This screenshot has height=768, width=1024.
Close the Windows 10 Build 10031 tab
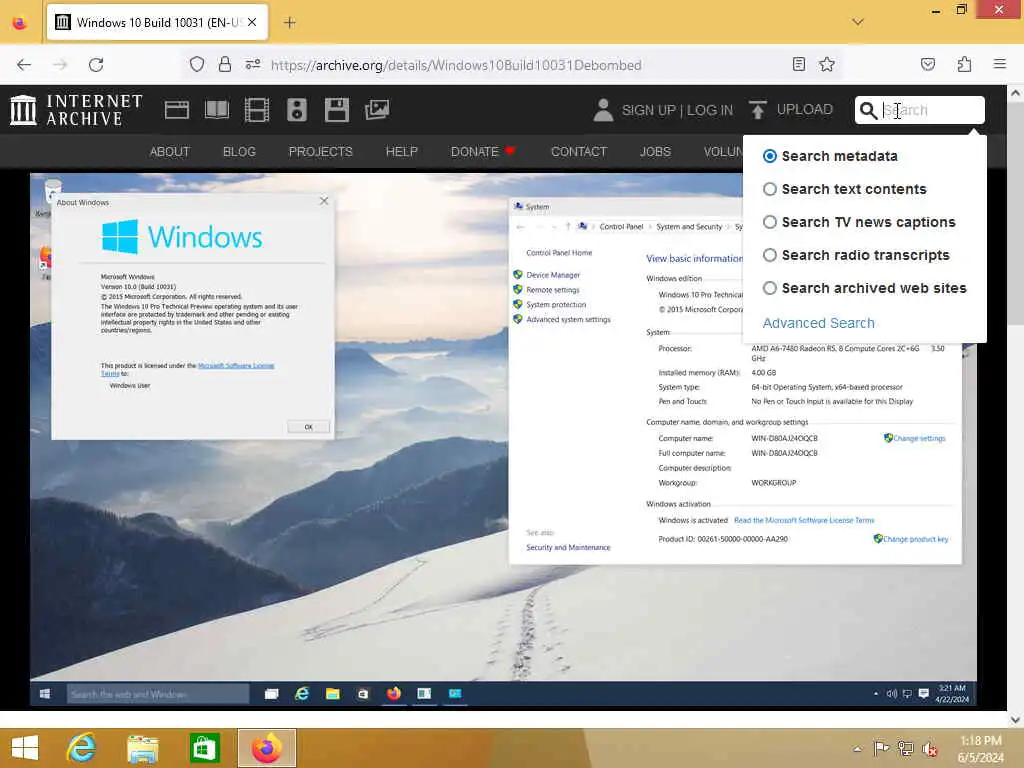252,22
